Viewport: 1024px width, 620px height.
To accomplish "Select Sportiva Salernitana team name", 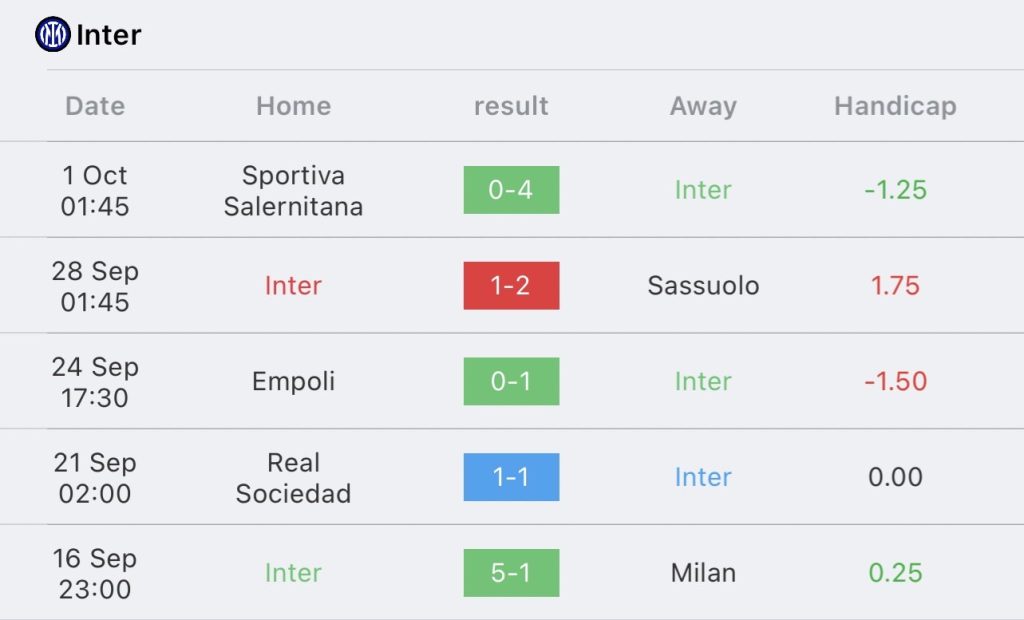I will click(293, 190).
